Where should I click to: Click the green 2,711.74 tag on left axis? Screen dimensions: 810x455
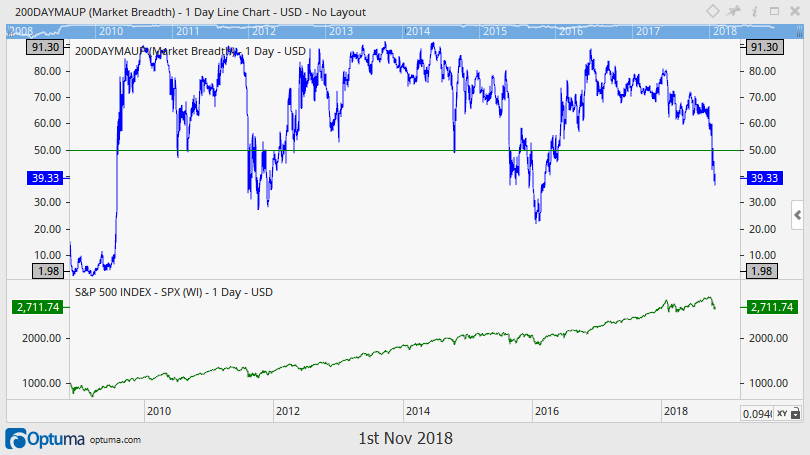(x=38, y=307)
